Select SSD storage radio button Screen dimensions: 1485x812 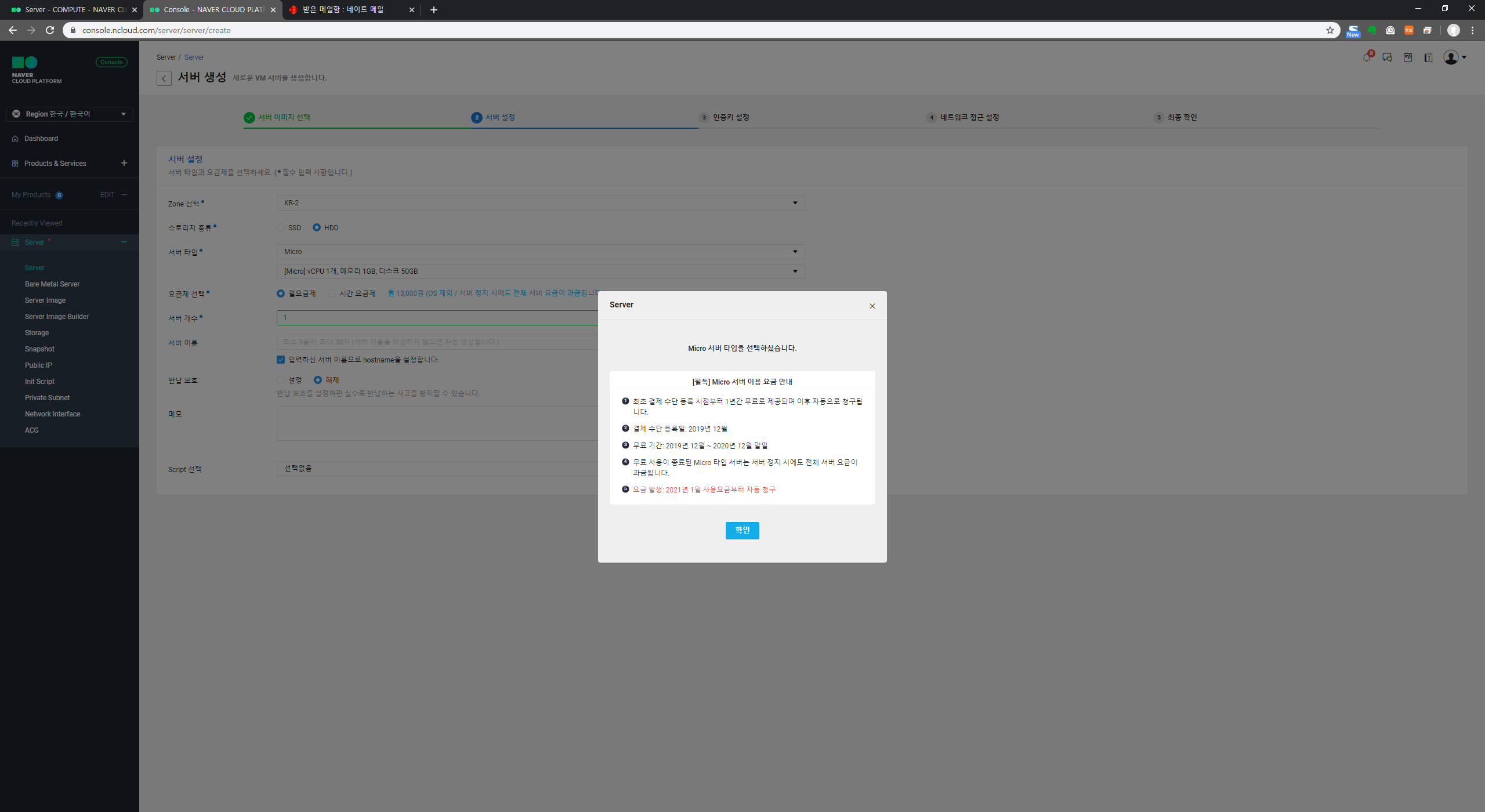click(281, 228)
